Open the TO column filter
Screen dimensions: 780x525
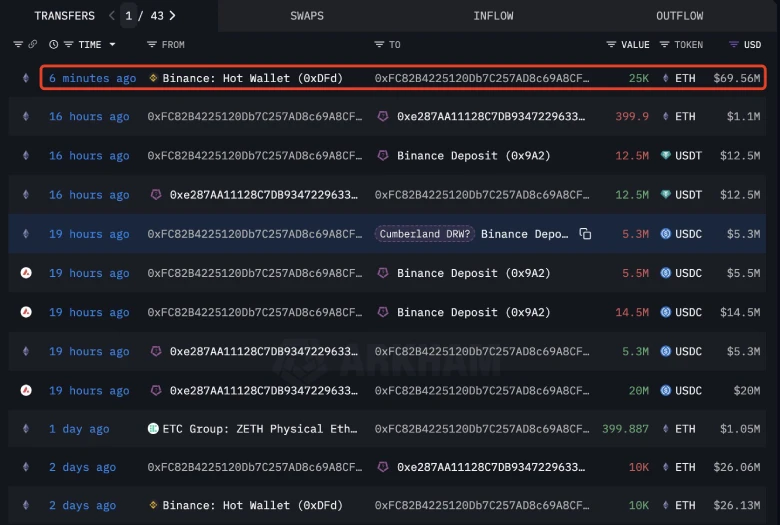click(379, 45)
